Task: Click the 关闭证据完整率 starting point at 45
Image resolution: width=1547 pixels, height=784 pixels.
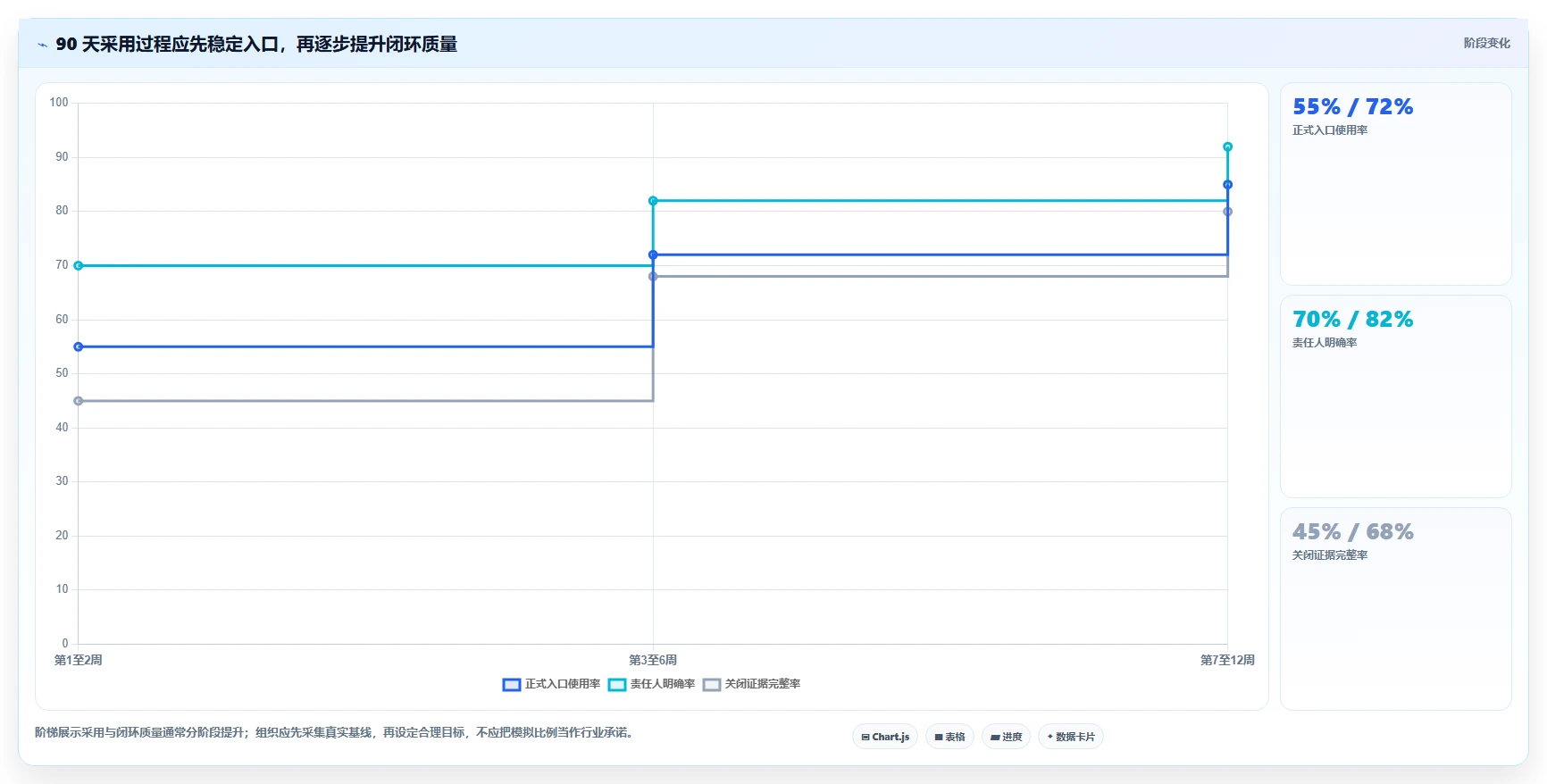Action: click(79, 401)
